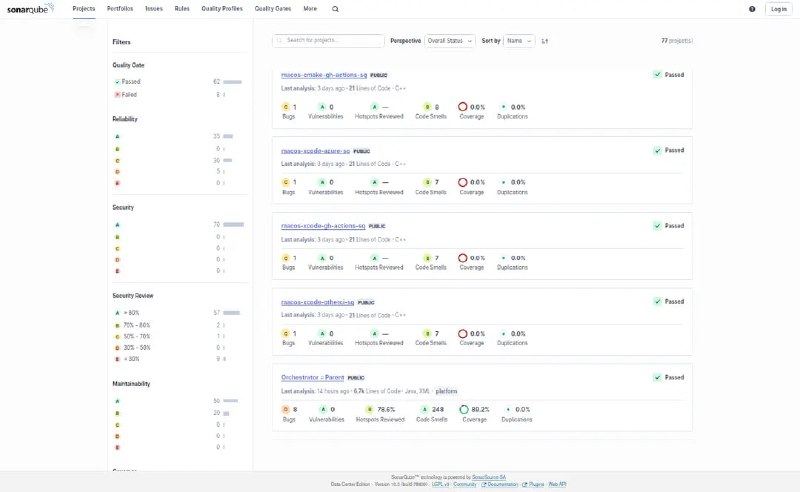Screen dimensions: 800x492
Task: Click the coverage ring of macos-cmake-gh-actions-sq
Action: (x=462, y=107)
